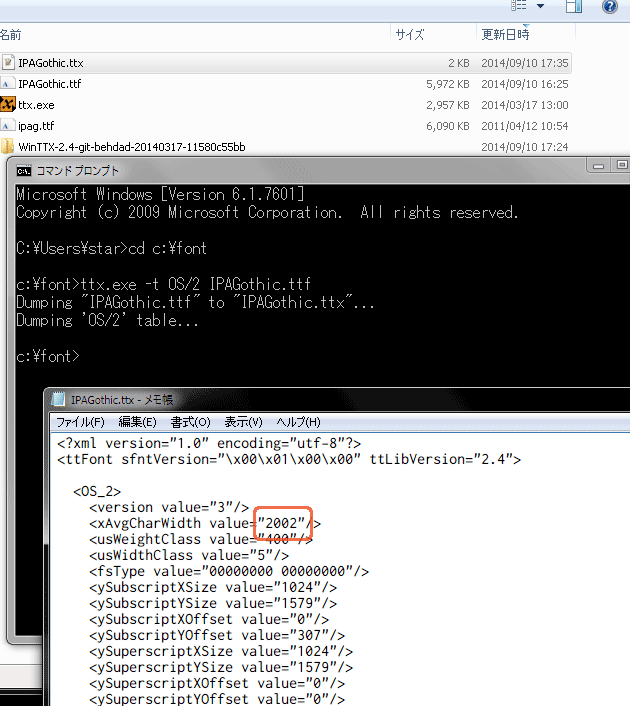This screenshot has height=706, width=630.
Task: Open Notepad's 編集(E) menu
Action: click(x=137, y=422)
